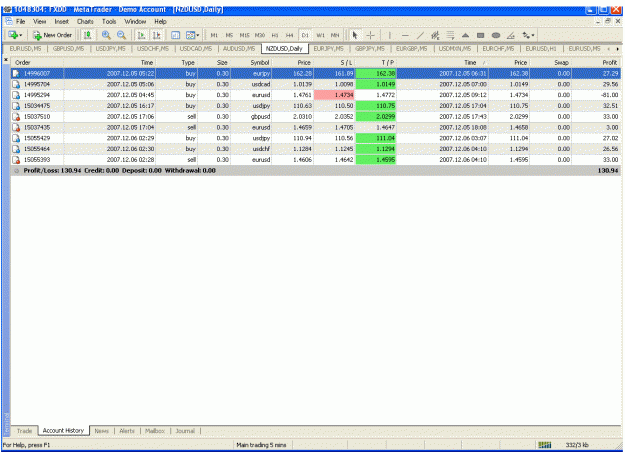Screen dimensions: 625x452
Task: Click order icon for 15055393
Action: pyautogui.click(x=16, y=160)
